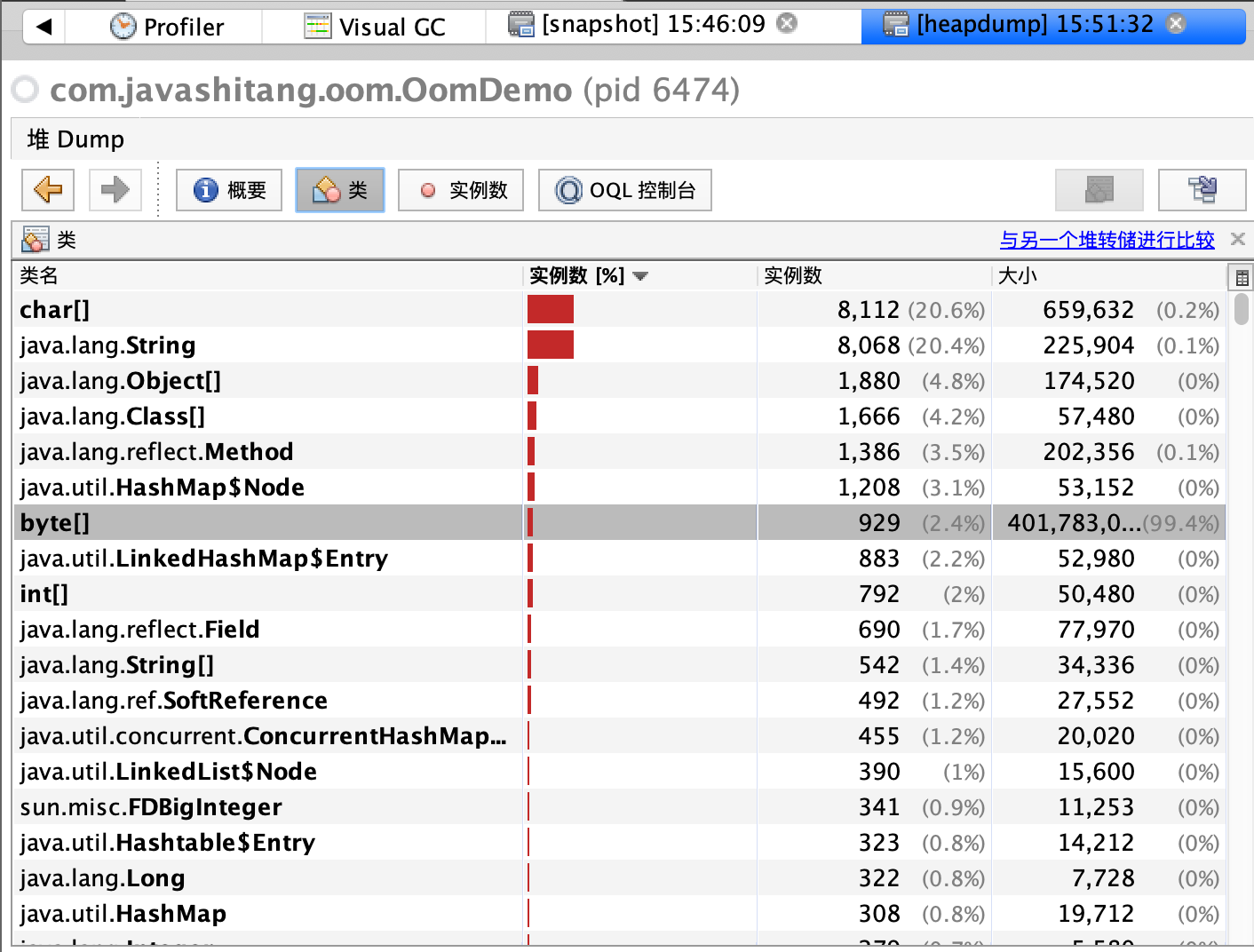Click the 8,112 instance count value
This screenshot has height=952, width=1254.
pos(869,310)
